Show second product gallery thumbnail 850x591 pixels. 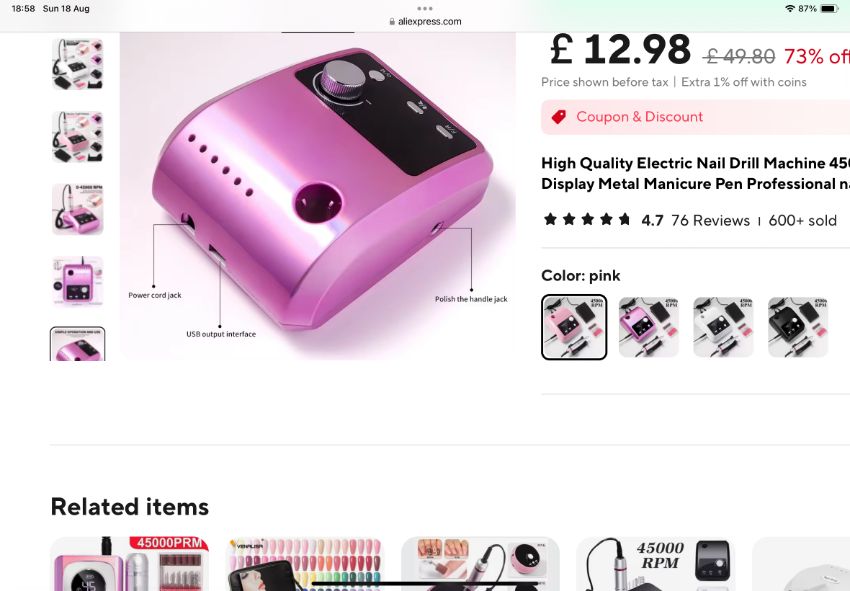tap(78, 137)
